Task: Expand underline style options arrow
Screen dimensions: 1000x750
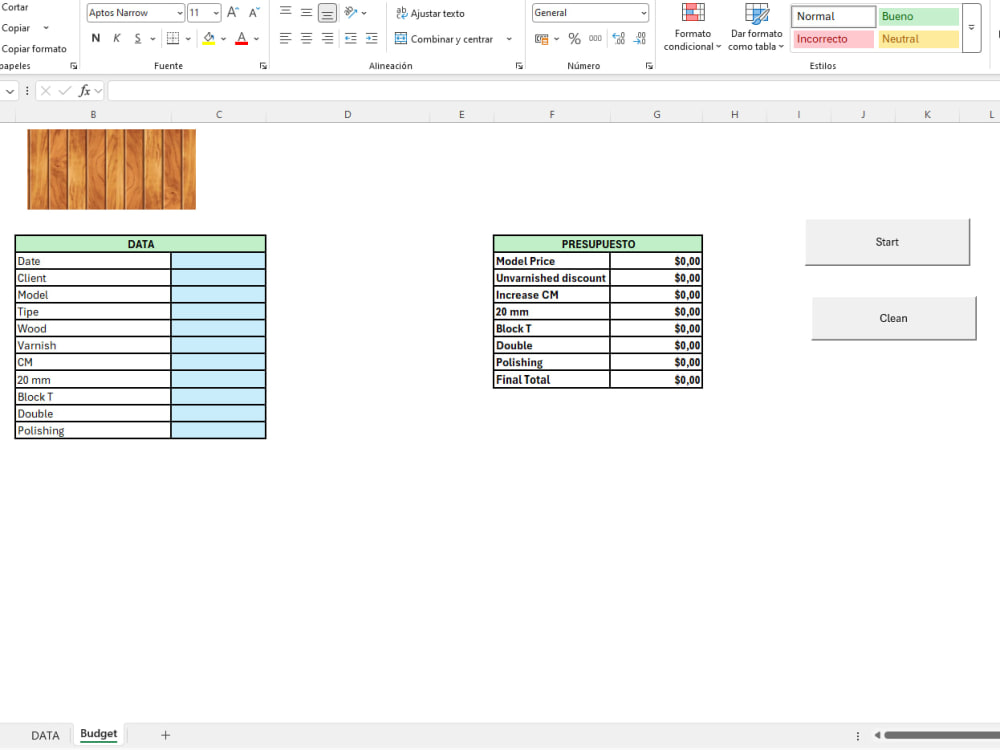Action: point(153,39)
